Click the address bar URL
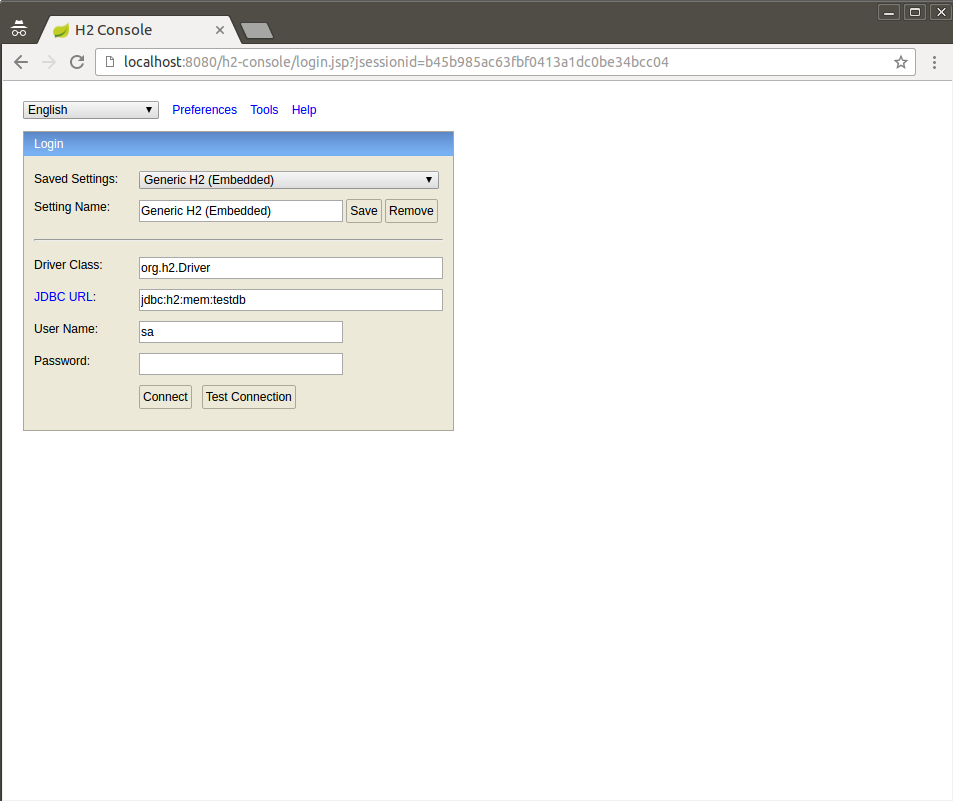 point(396,62)
